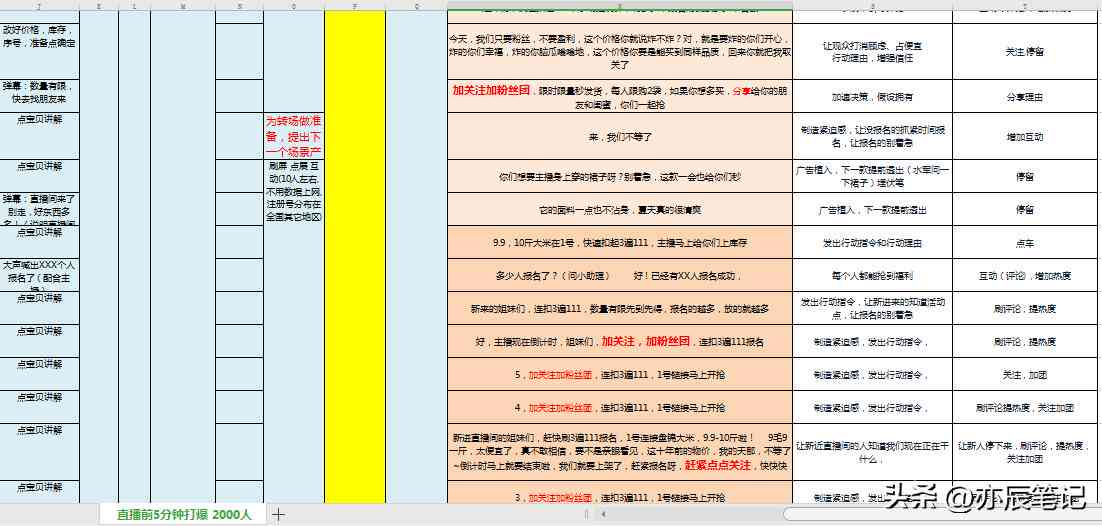This screenshot has height=526, width=1102.
Task: Select the cell 增加互动
Action: (x=1025, y=136)
